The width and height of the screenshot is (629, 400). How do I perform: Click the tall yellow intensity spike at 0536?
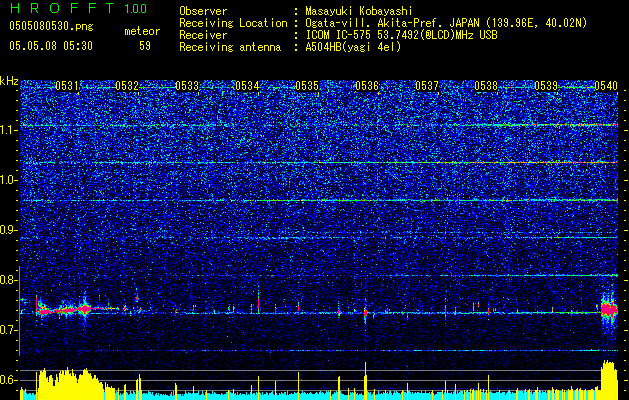(x=365, y=380)
